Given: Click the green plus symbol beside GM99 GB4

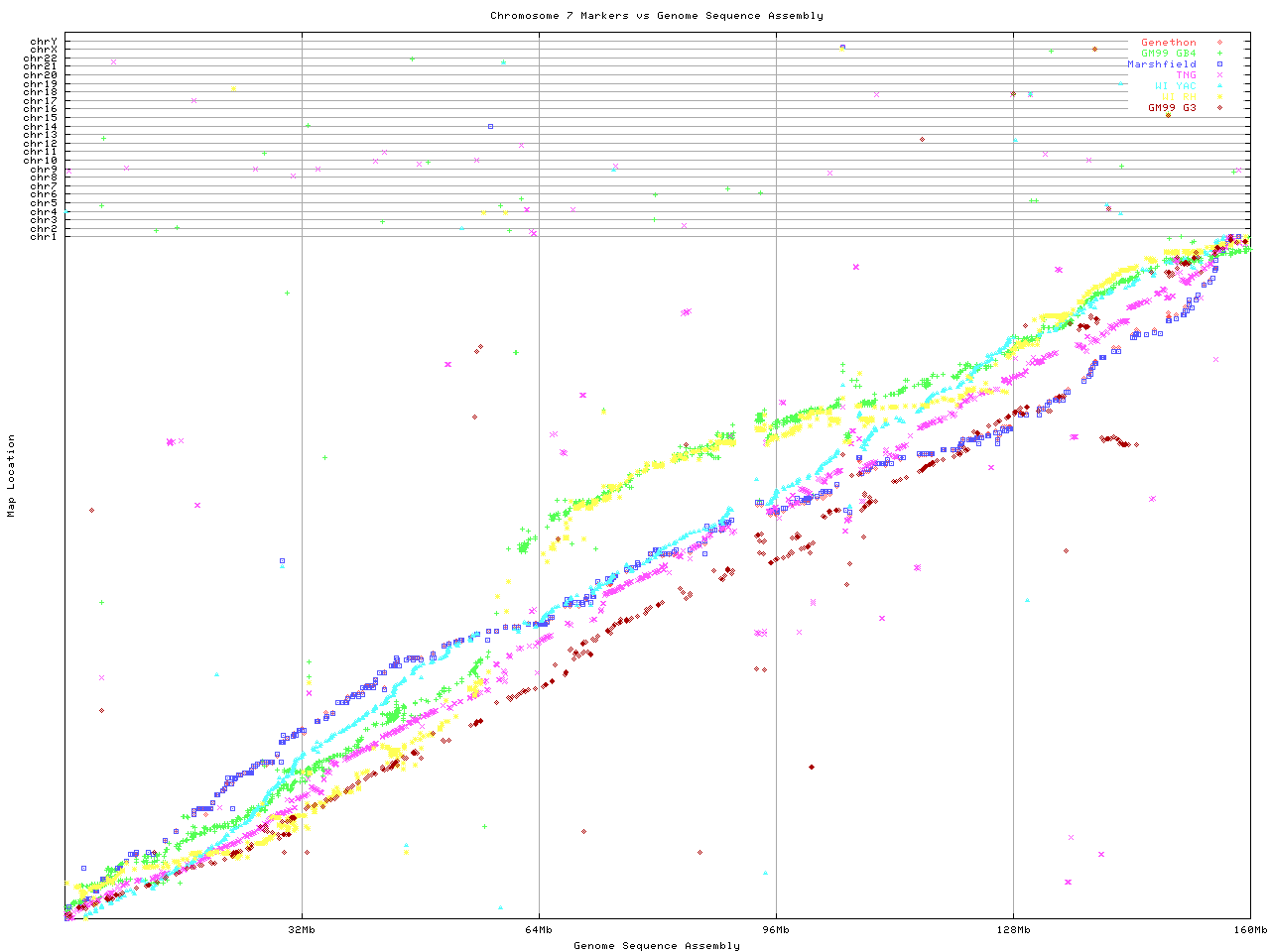Looking at the screenshot, I should [1219, 54].
